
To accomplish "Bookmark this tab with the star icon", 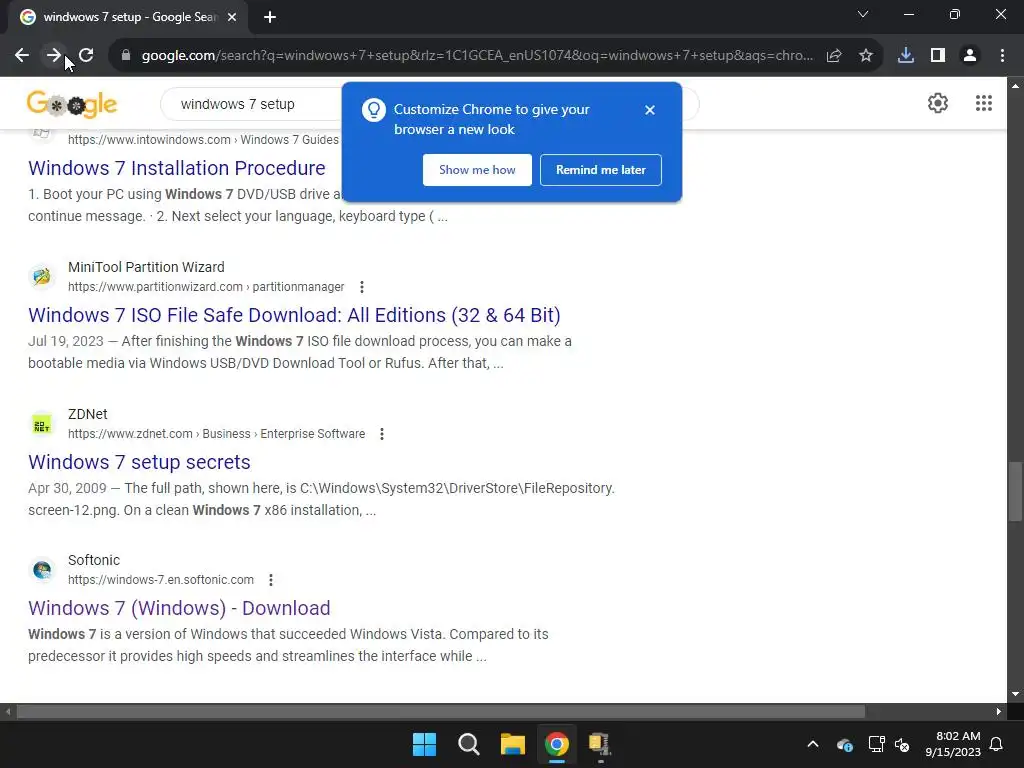I will 866,56.
